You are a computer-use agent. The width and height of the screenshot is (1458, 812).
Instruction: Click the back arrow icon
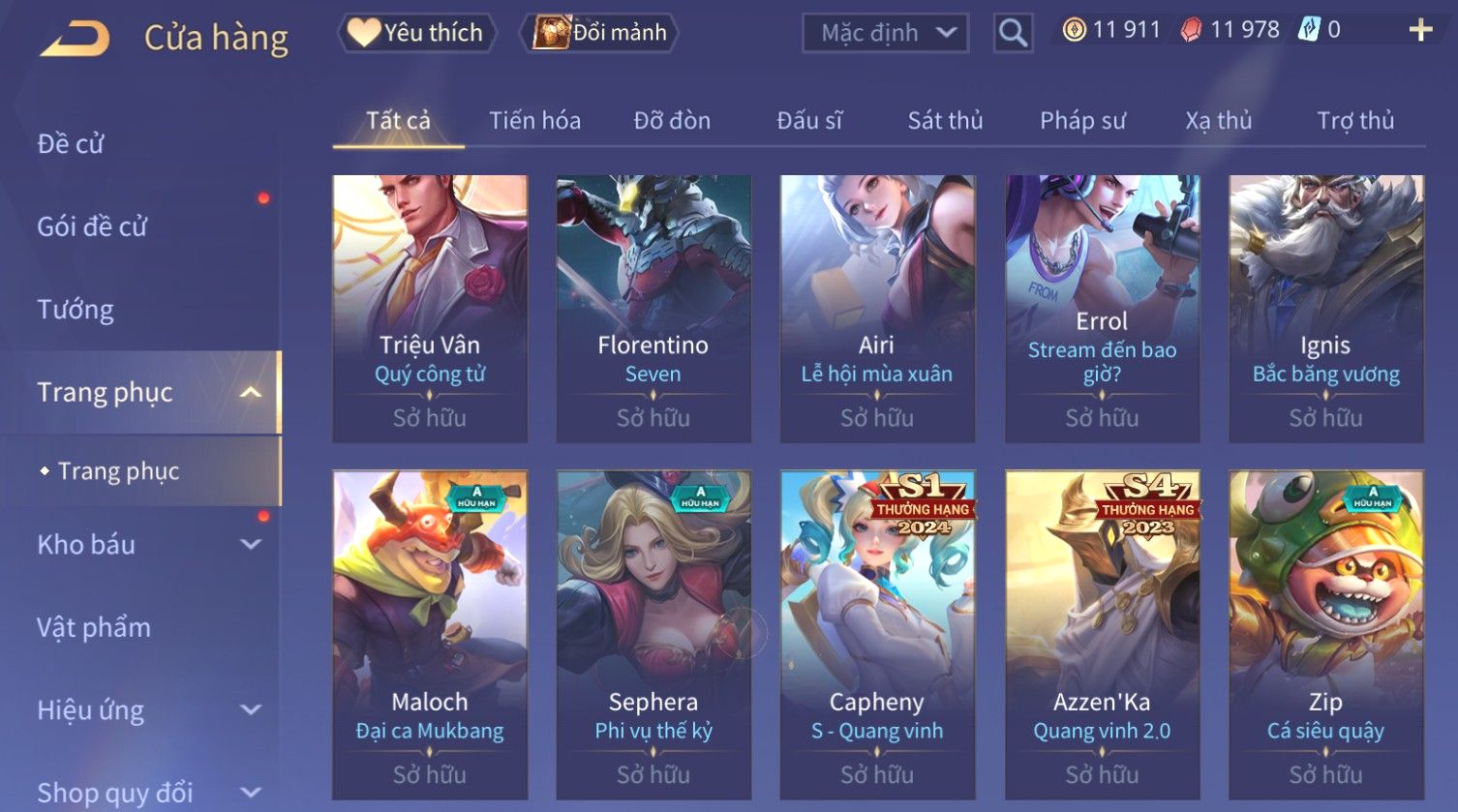[x=76, y=38]
